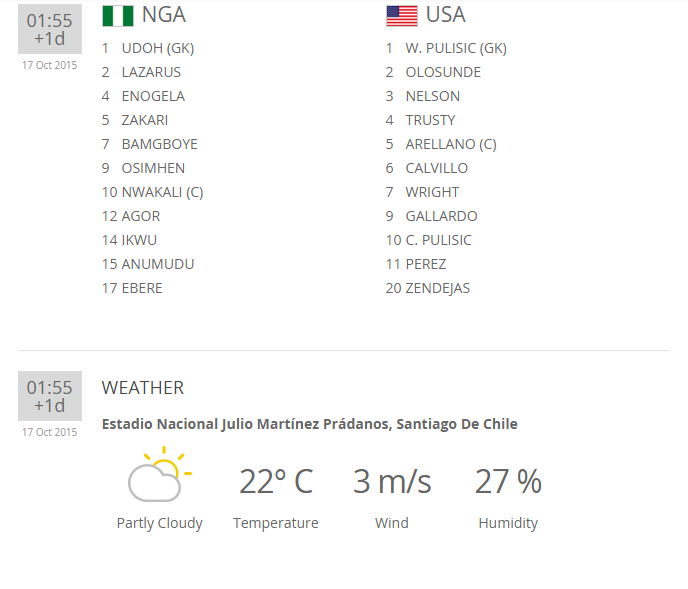This screenshot has width=688, height=589.
Task: Click player OSIMHEN in Nigeria lineup
Action: [153, 168]
